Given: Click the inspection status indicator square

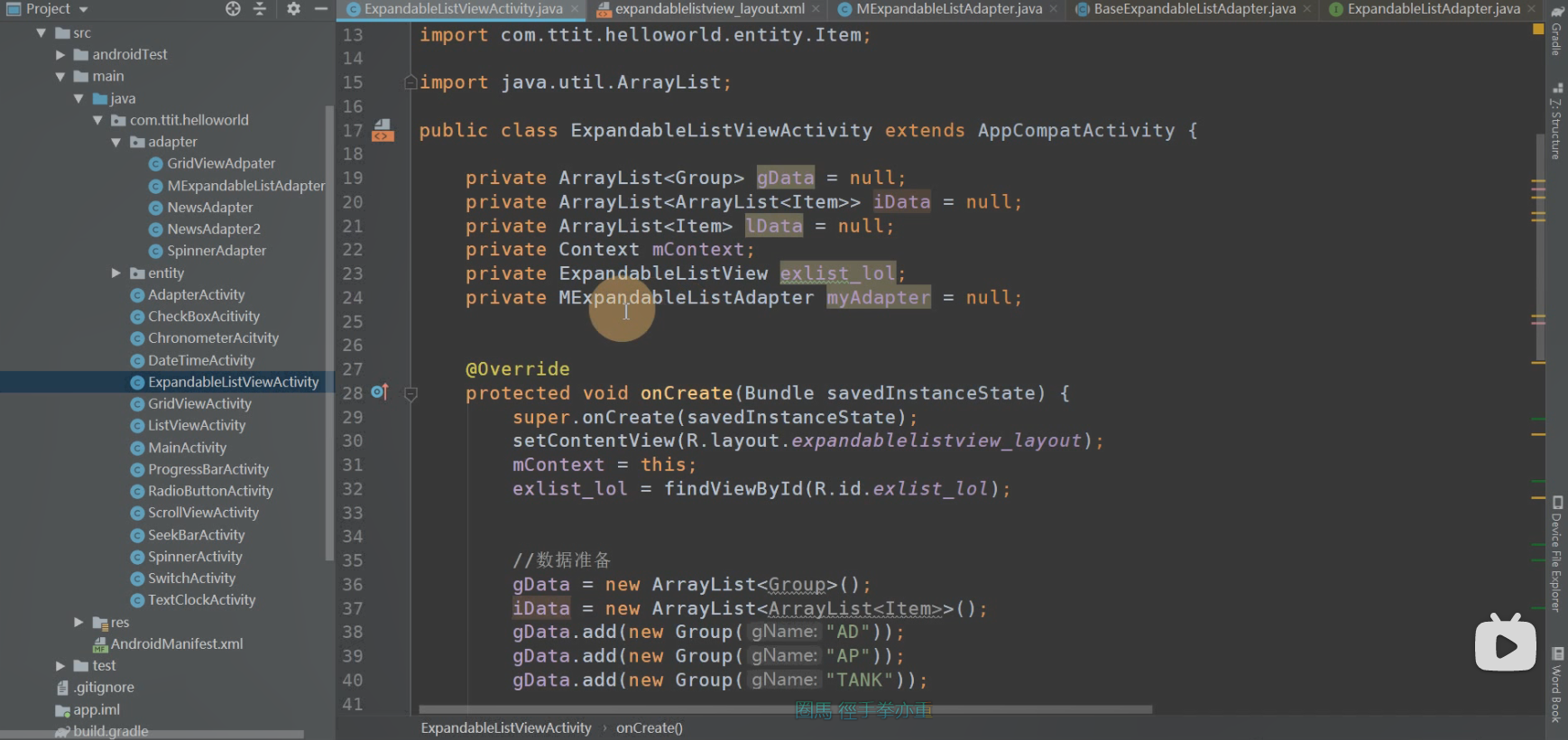Looking at the screenshot, I should (1538, 30).
